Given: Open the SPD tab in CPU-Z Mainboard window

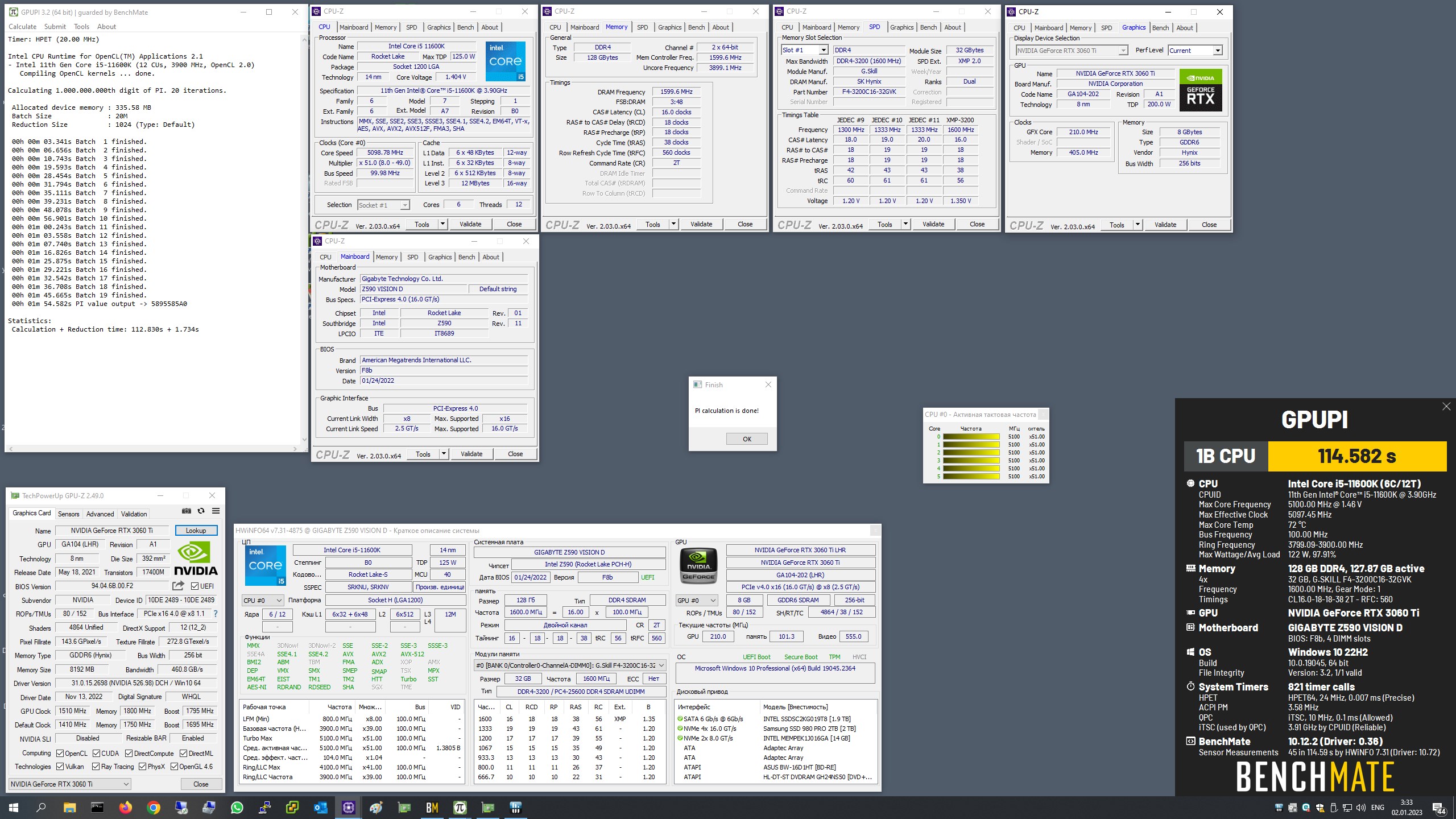Looking at the screenshot, I should [412, 257].
